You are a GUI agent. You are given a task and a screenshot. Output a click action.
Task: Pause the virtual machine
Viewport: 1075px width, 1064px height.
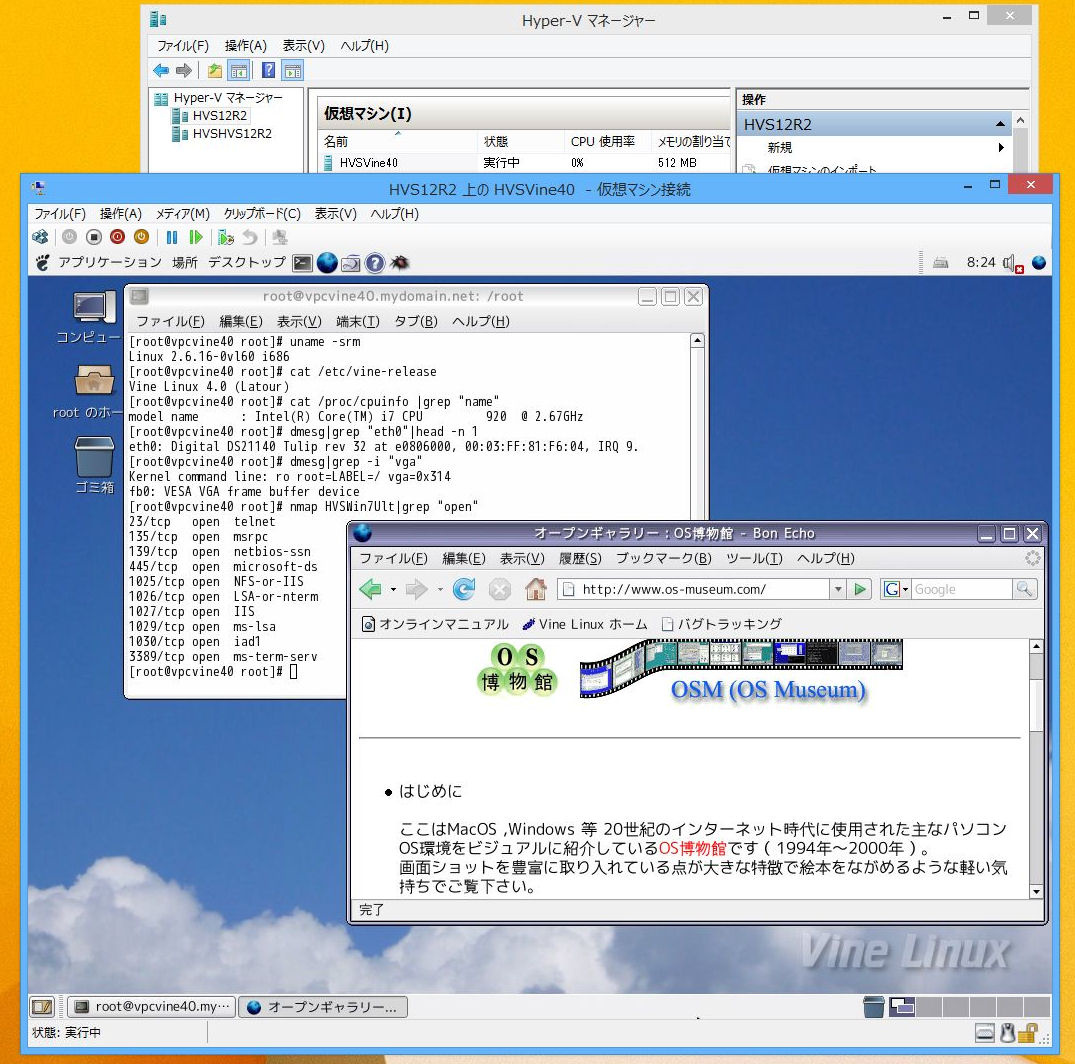[x=171, y=237]
